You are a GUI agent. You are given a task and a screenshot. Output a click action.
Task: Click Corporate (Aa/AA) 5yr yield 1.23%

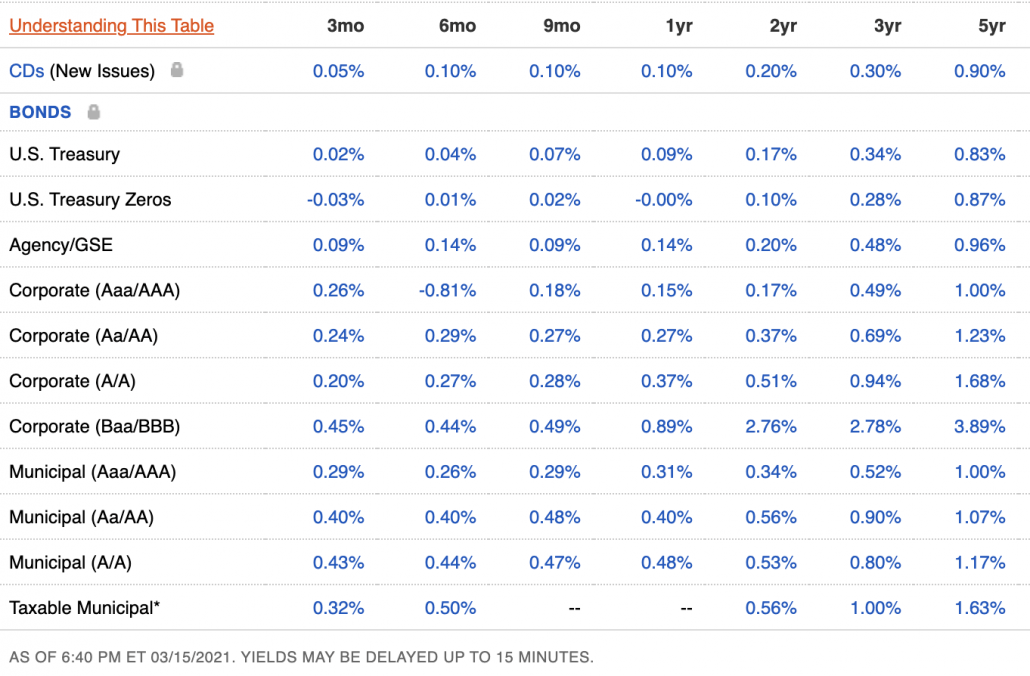pyautogui.click(x=979, y=336)
